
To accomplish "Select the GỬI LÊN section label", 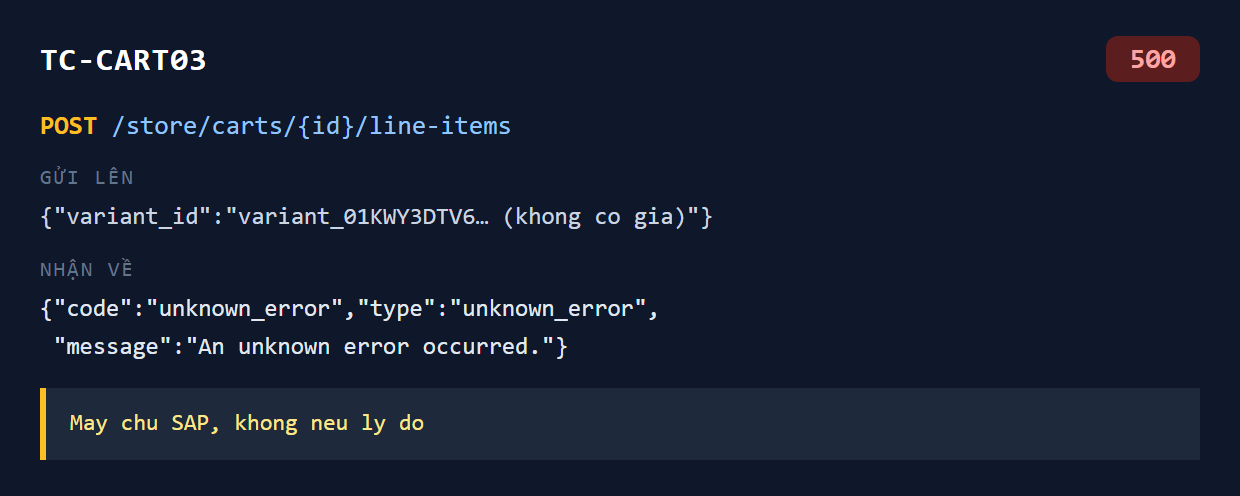I will point(87,178).
